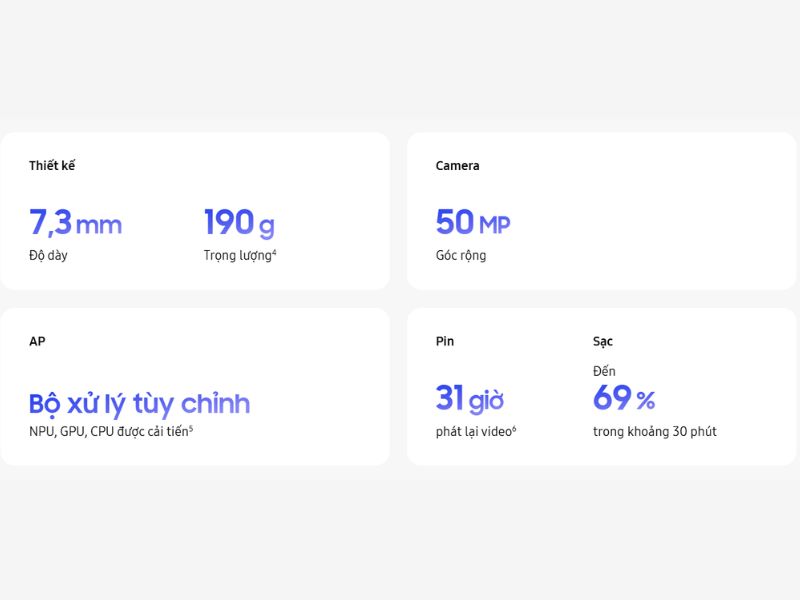Click "NPU, GPU, CPU được cải tiến" text

108,432
